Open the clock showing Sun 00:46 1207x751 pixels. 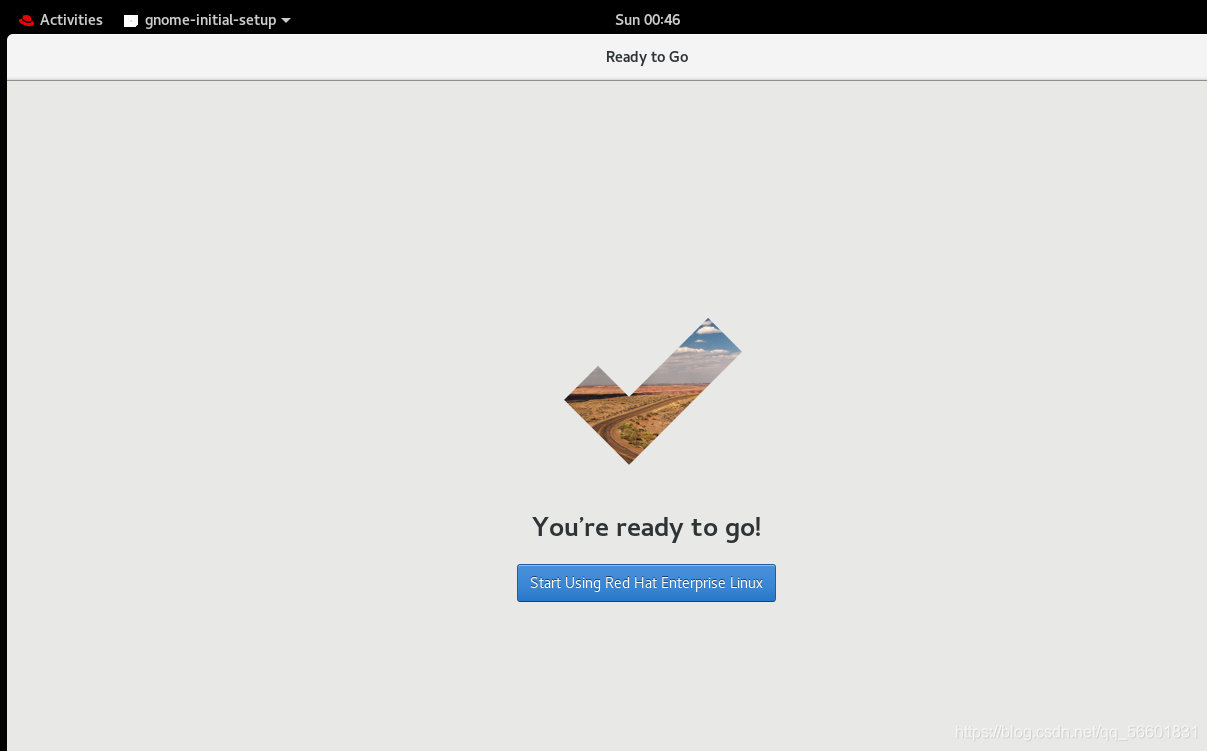tap(648, 20)
